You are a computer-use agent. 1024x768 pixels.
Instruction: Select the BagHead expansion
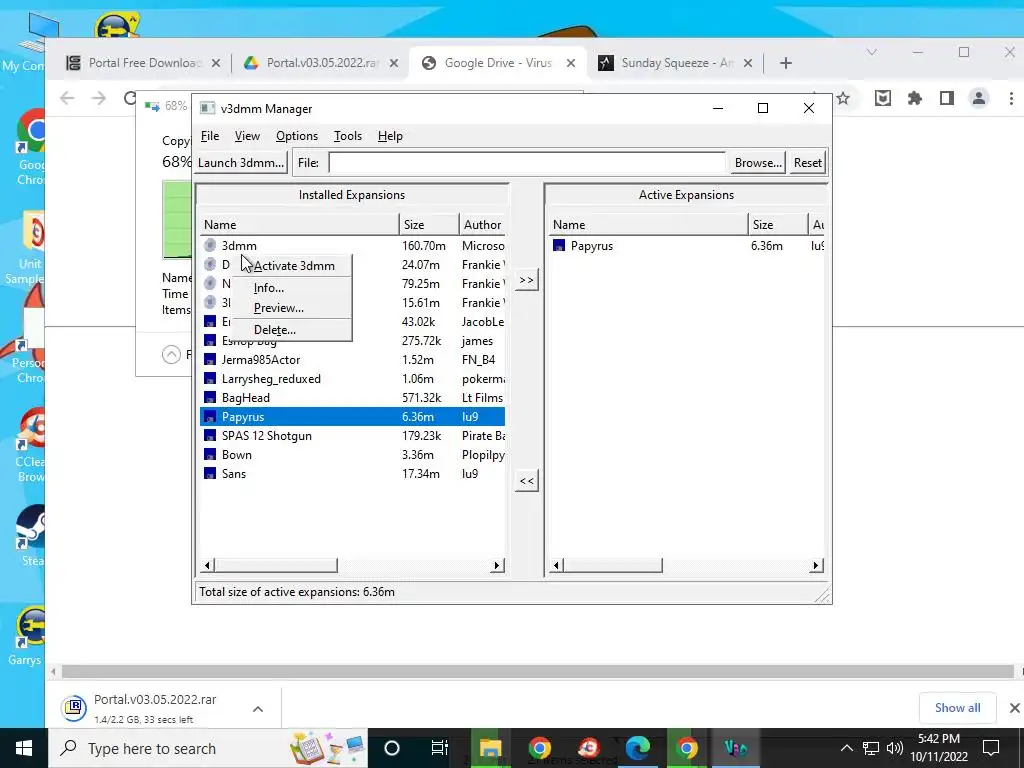pos(352,398)
